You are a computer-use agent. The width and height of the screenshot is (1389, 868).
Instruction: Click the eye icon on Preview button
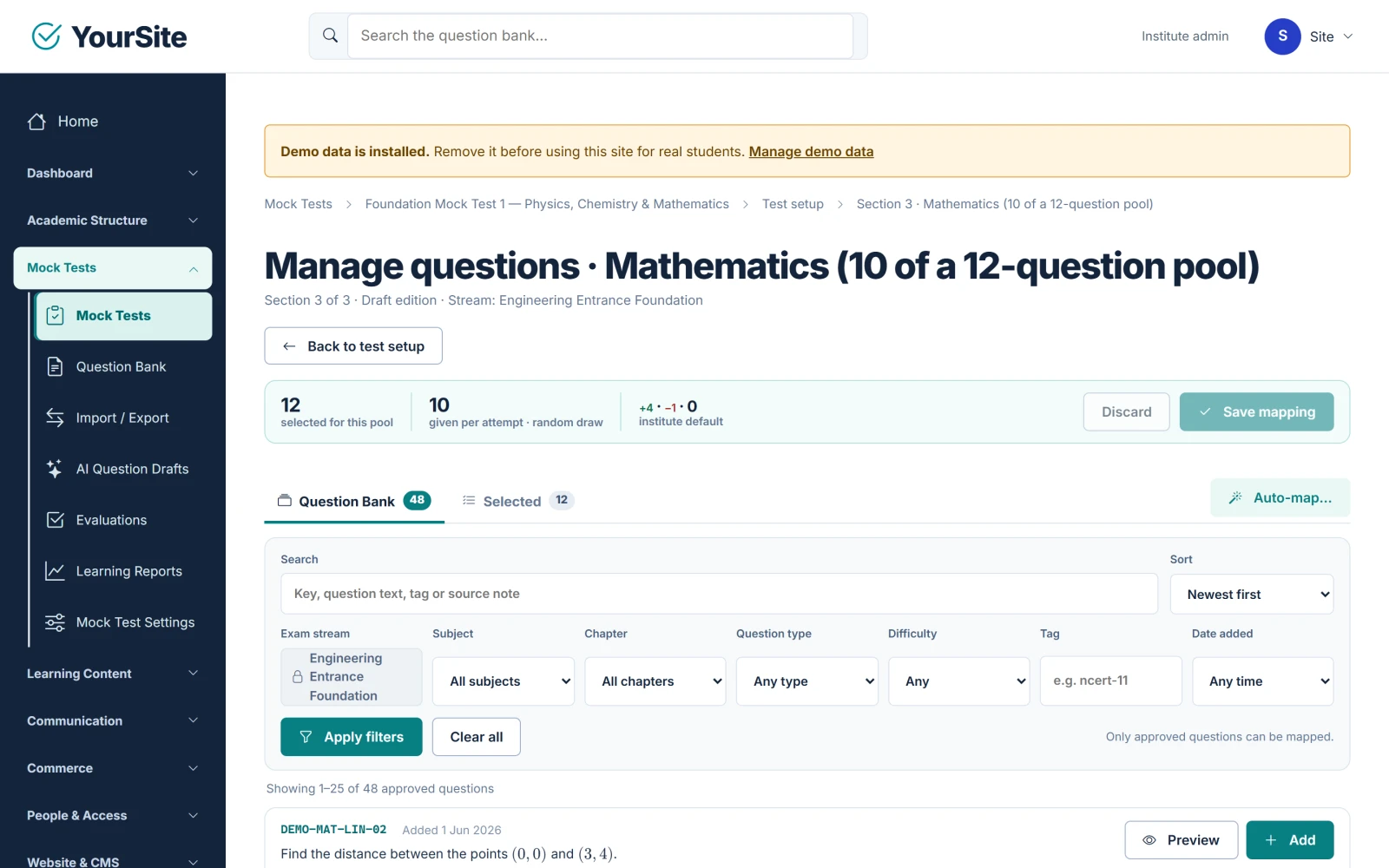(1149, 840)
